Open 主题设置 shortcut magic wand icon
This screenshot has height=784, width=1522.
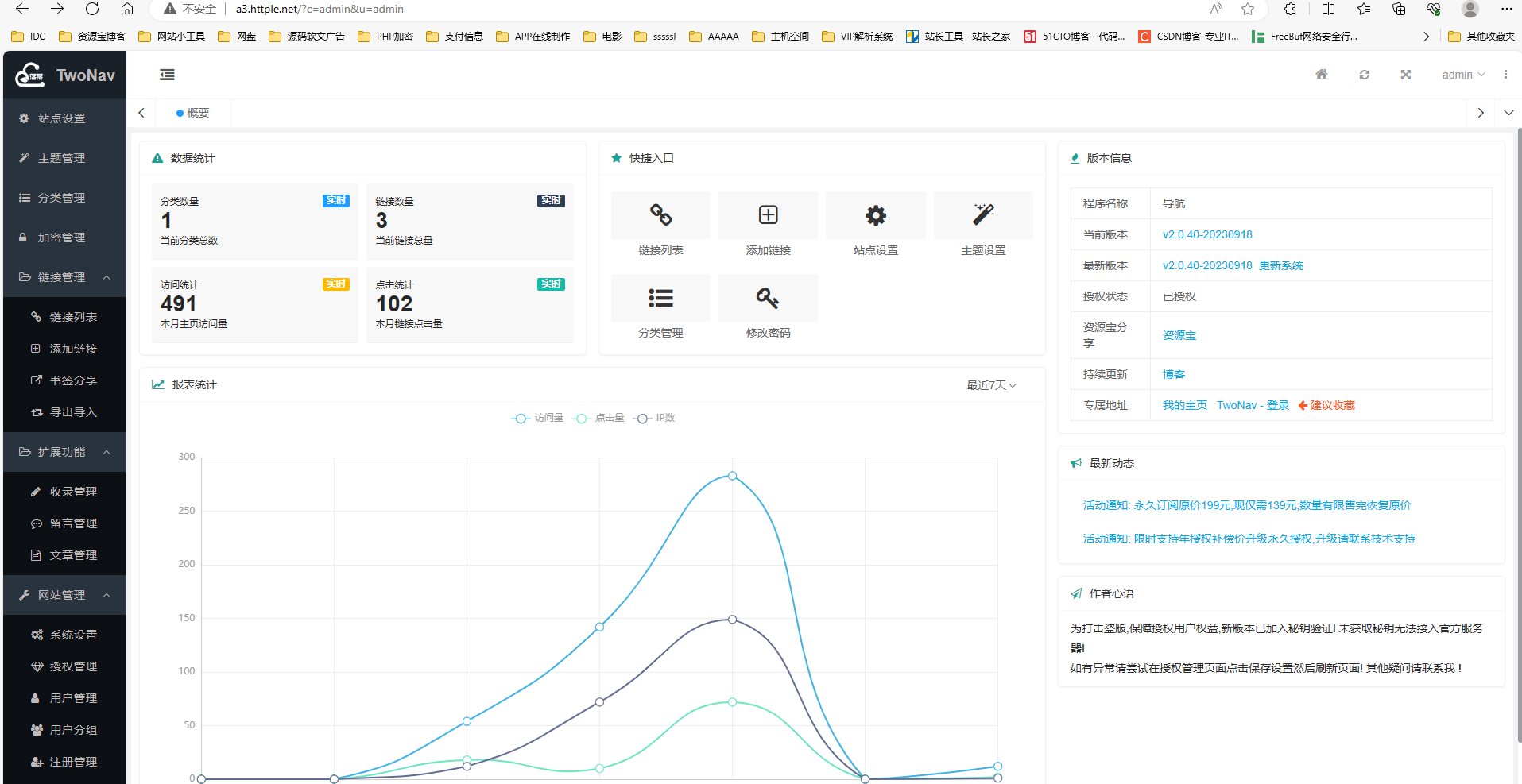point(983,214)
